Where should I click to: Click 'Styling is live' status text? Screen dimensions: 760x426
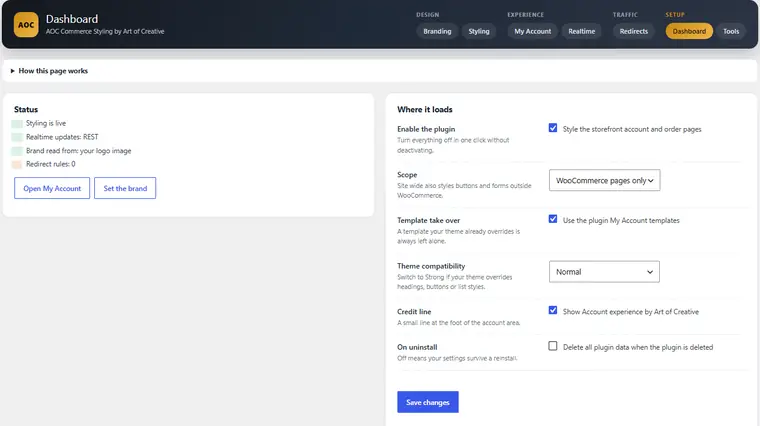pos(46,123)
